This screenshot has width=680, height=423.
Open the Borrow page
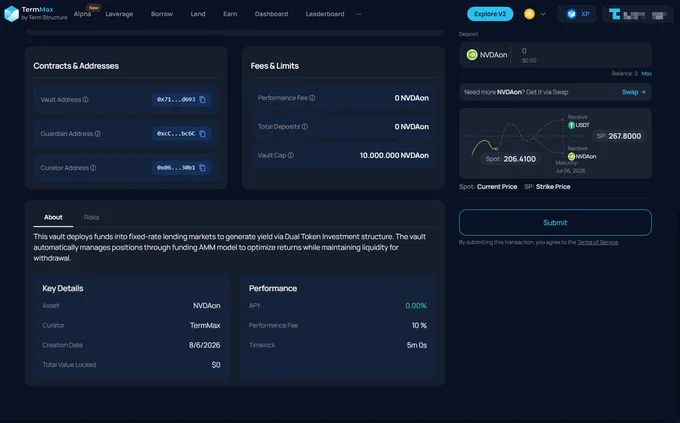pos(162,14)
